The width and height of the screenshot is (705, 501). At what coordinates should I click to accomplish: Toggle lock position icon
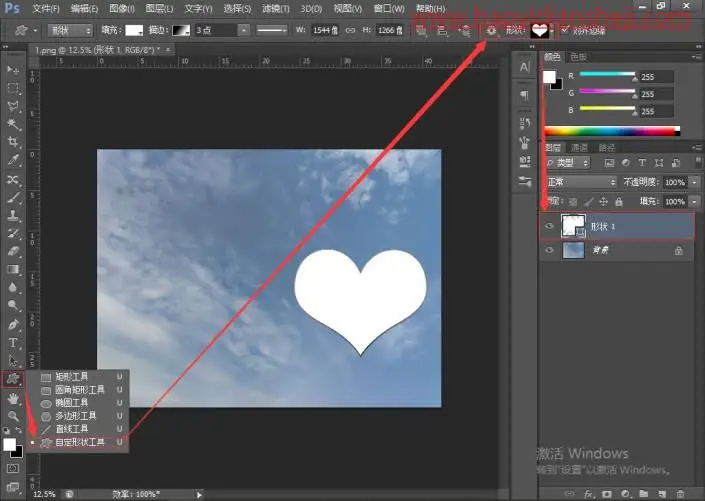click(604, 202)
